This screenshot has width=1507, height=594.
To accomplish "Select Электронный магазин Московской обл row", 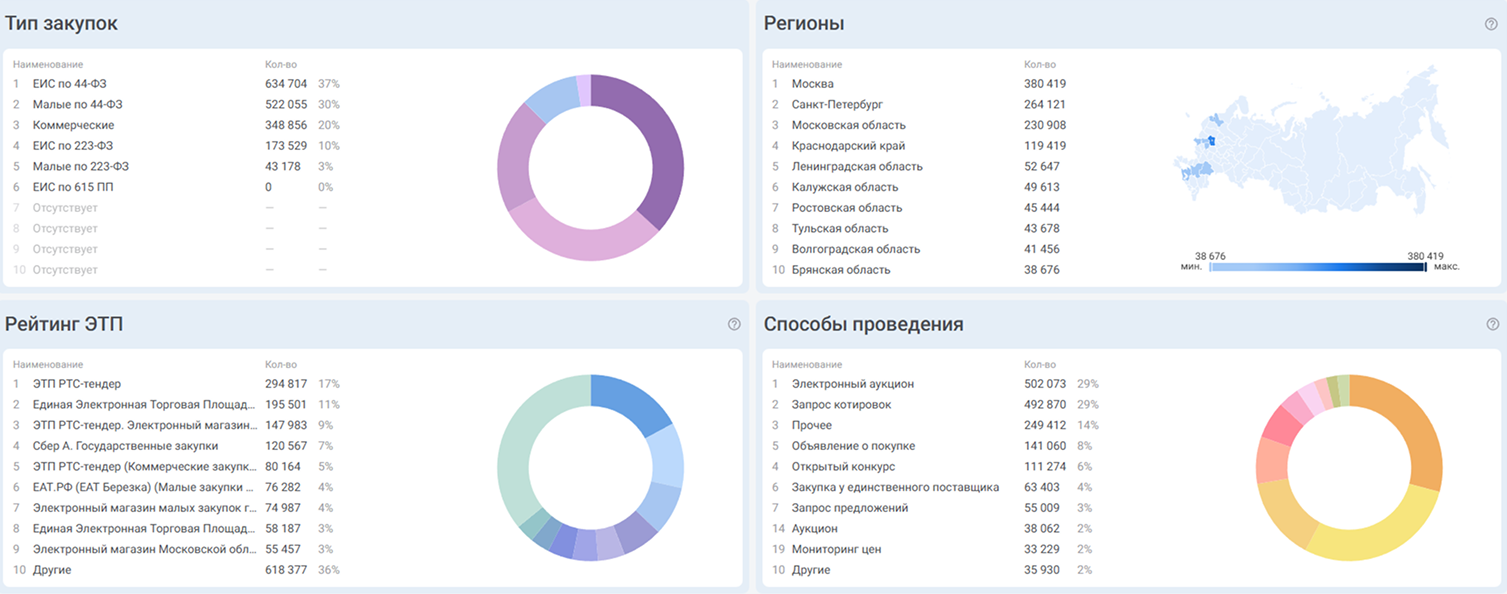I will pos(177,549).
